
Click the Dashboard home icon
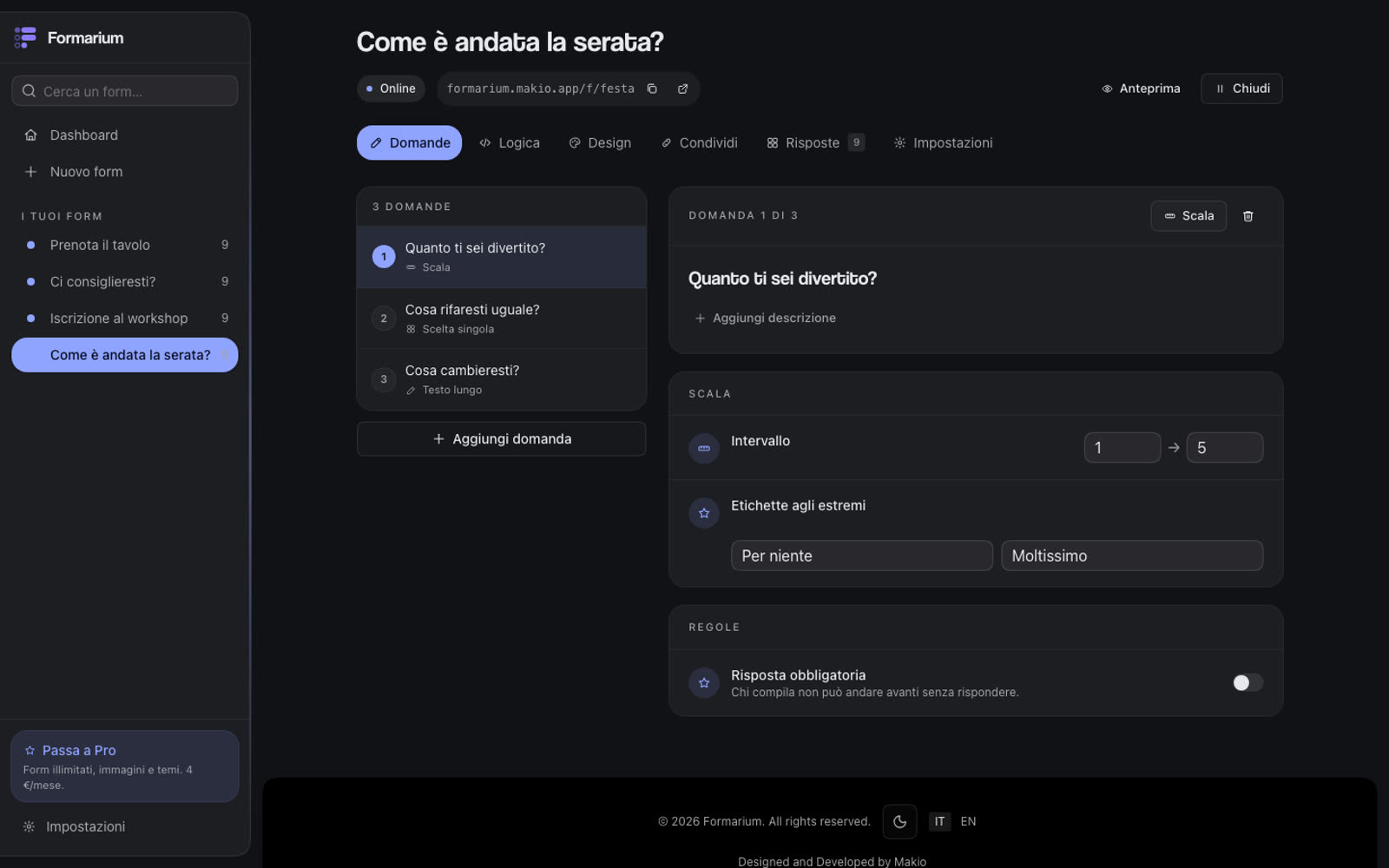[x=30, y=135]
